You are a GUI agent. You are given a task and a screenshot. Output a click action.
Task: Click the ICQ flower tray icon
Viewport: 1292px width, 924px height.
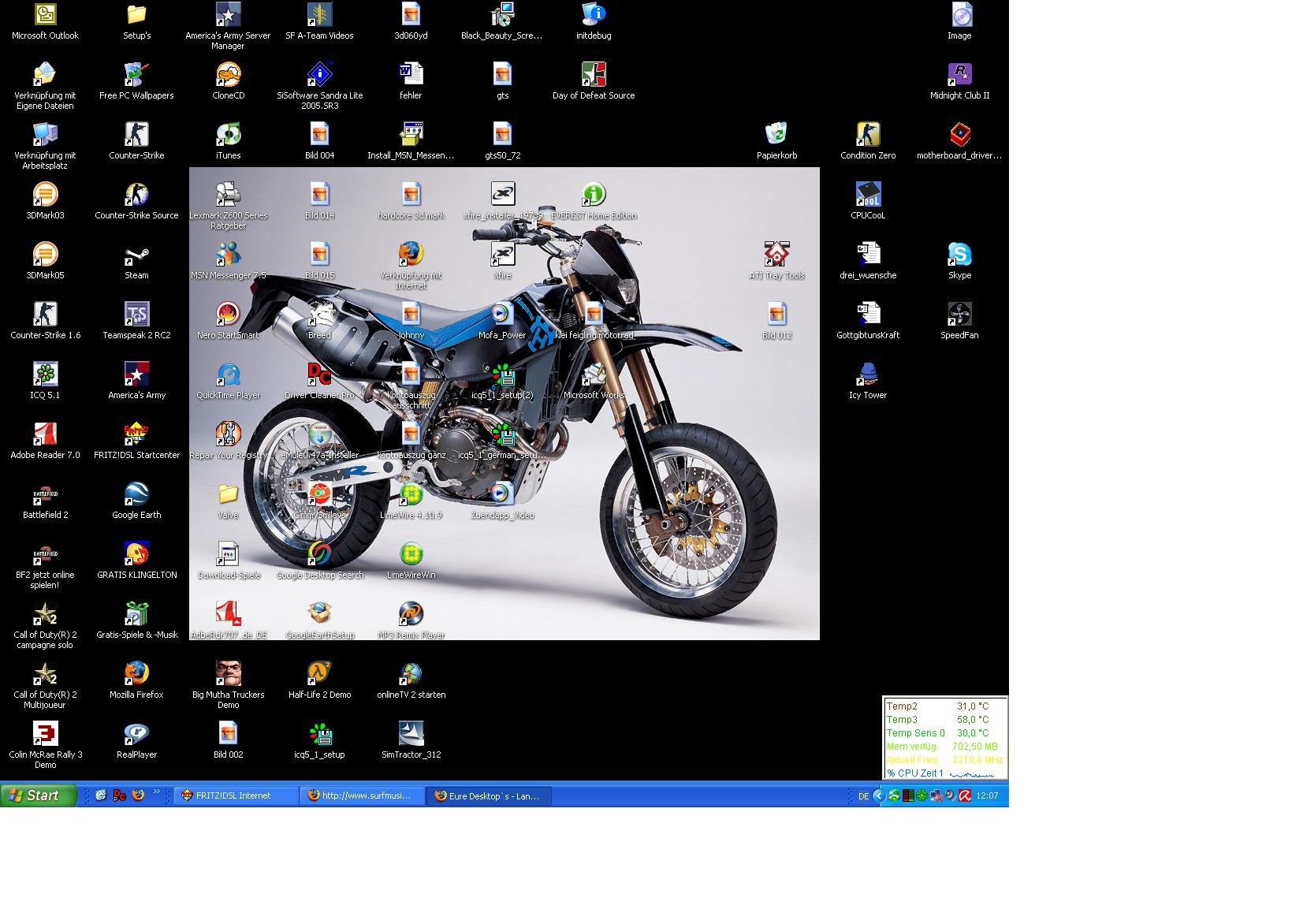pyautogui.click(x=921, y=795)
